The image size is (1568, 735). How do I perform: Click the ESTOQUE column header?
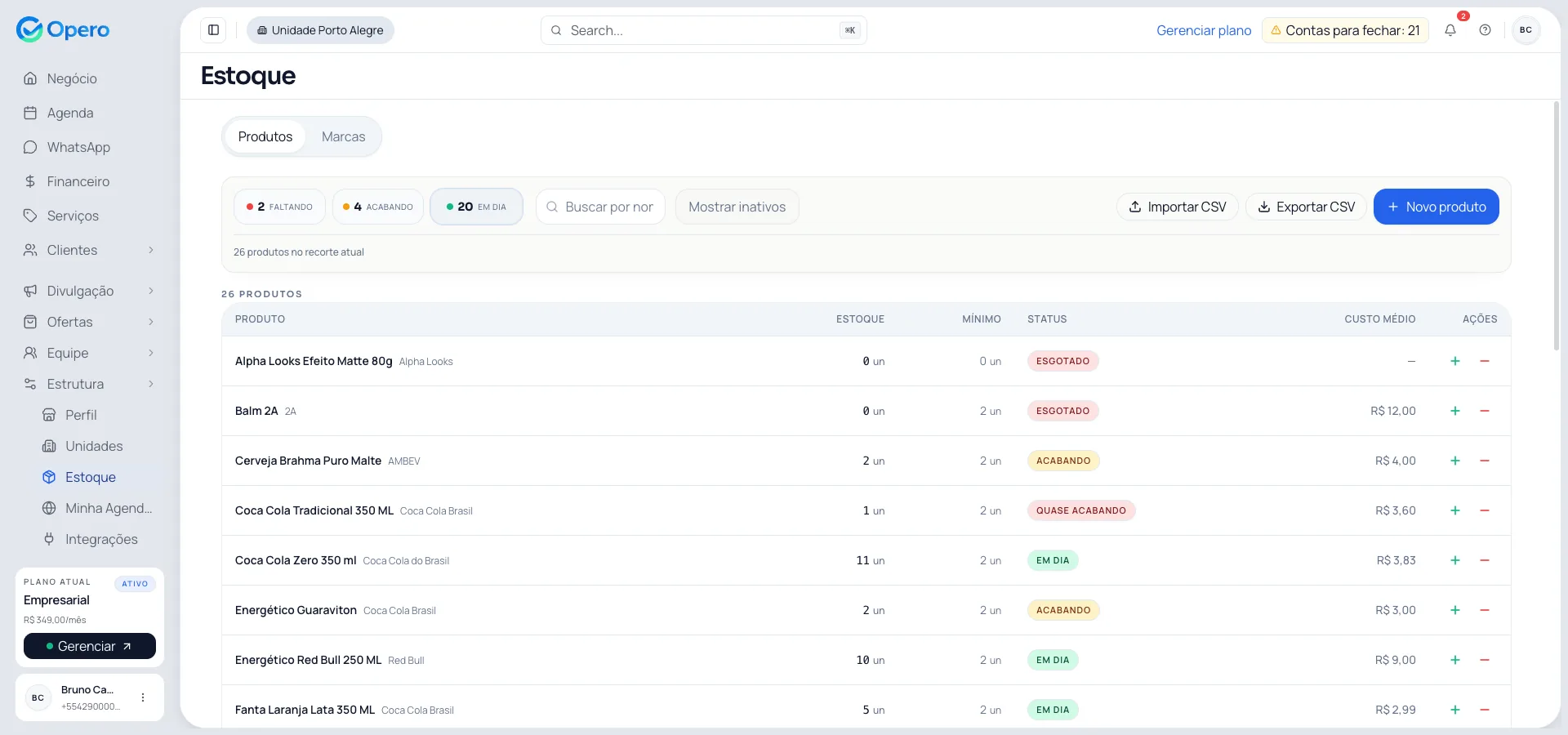[x=860, y=319]
